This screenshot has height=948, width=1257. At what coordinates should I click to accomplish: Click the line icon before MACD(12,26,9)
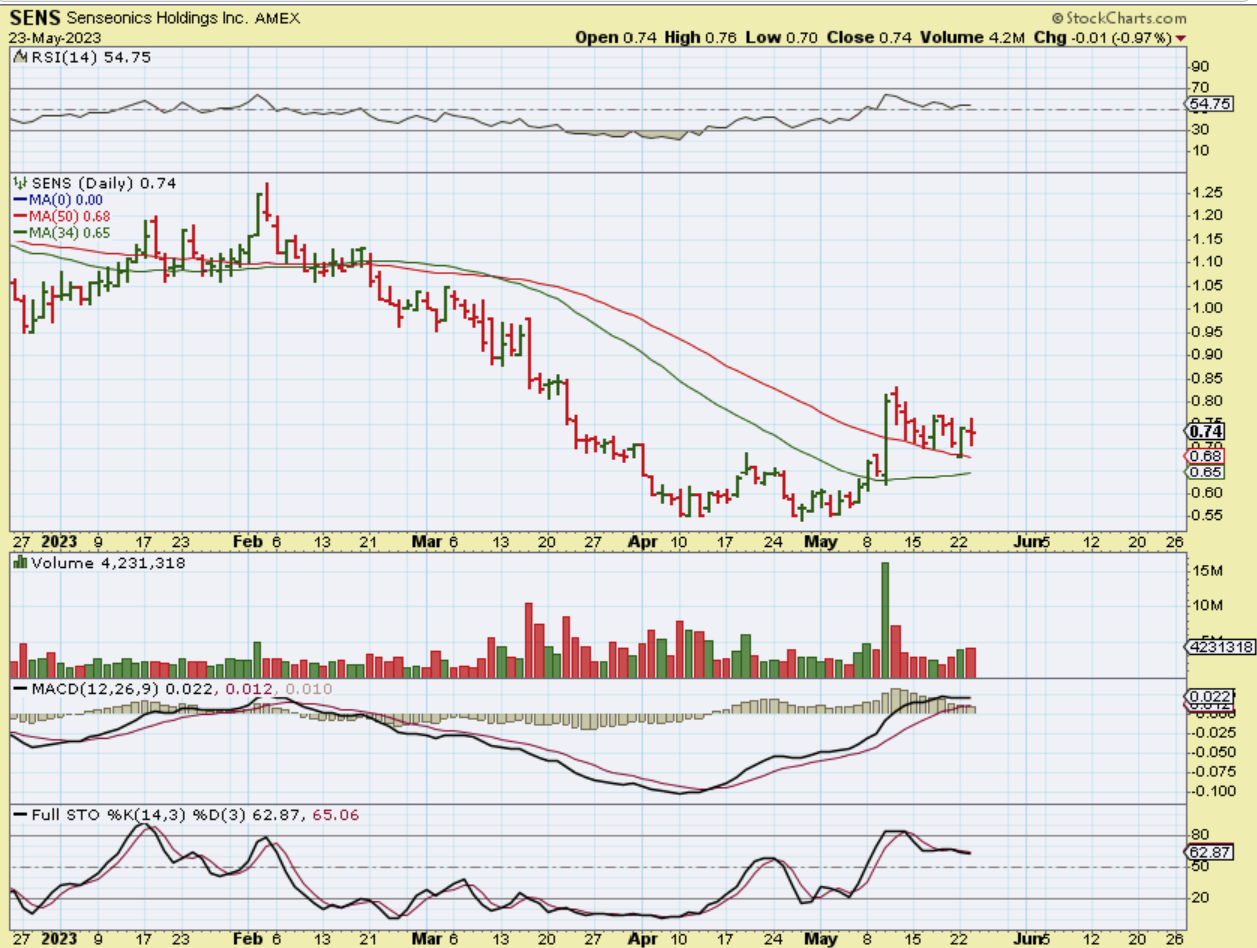(20, 689)
